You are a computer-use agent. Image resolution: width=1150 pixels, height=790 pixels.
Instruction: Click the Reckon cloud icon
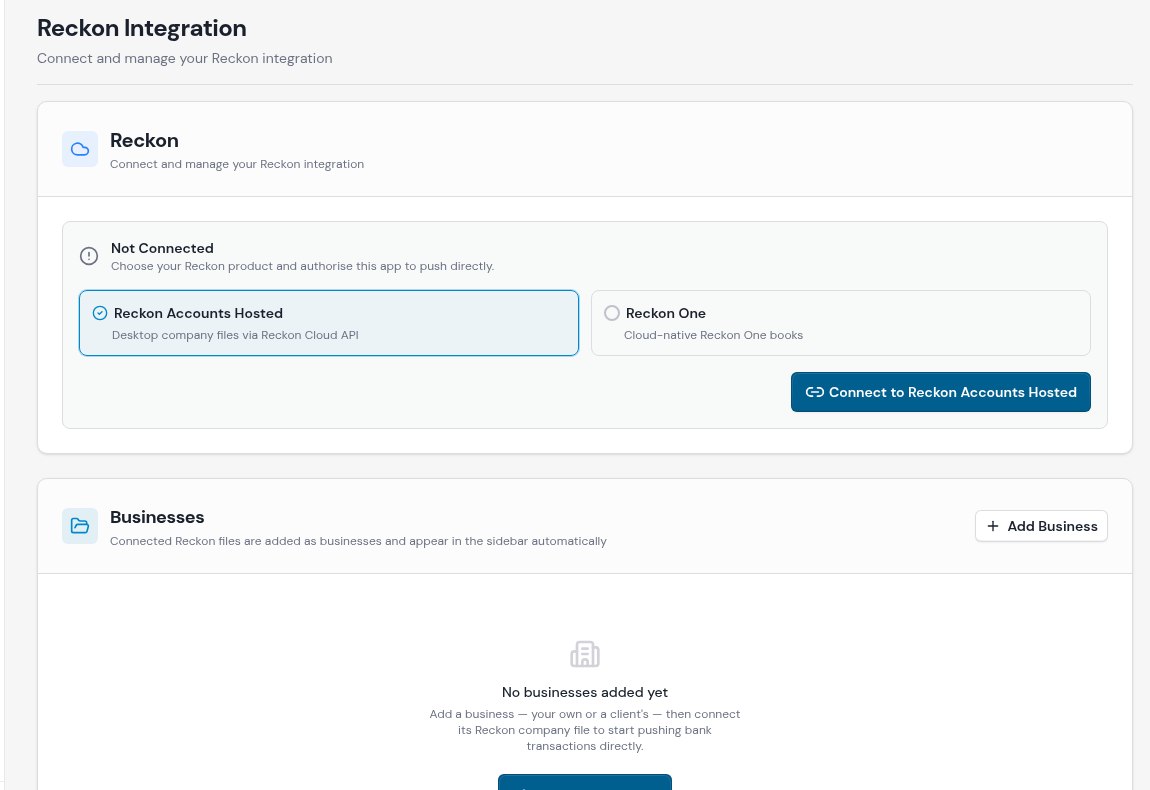[x=80, y=150]
